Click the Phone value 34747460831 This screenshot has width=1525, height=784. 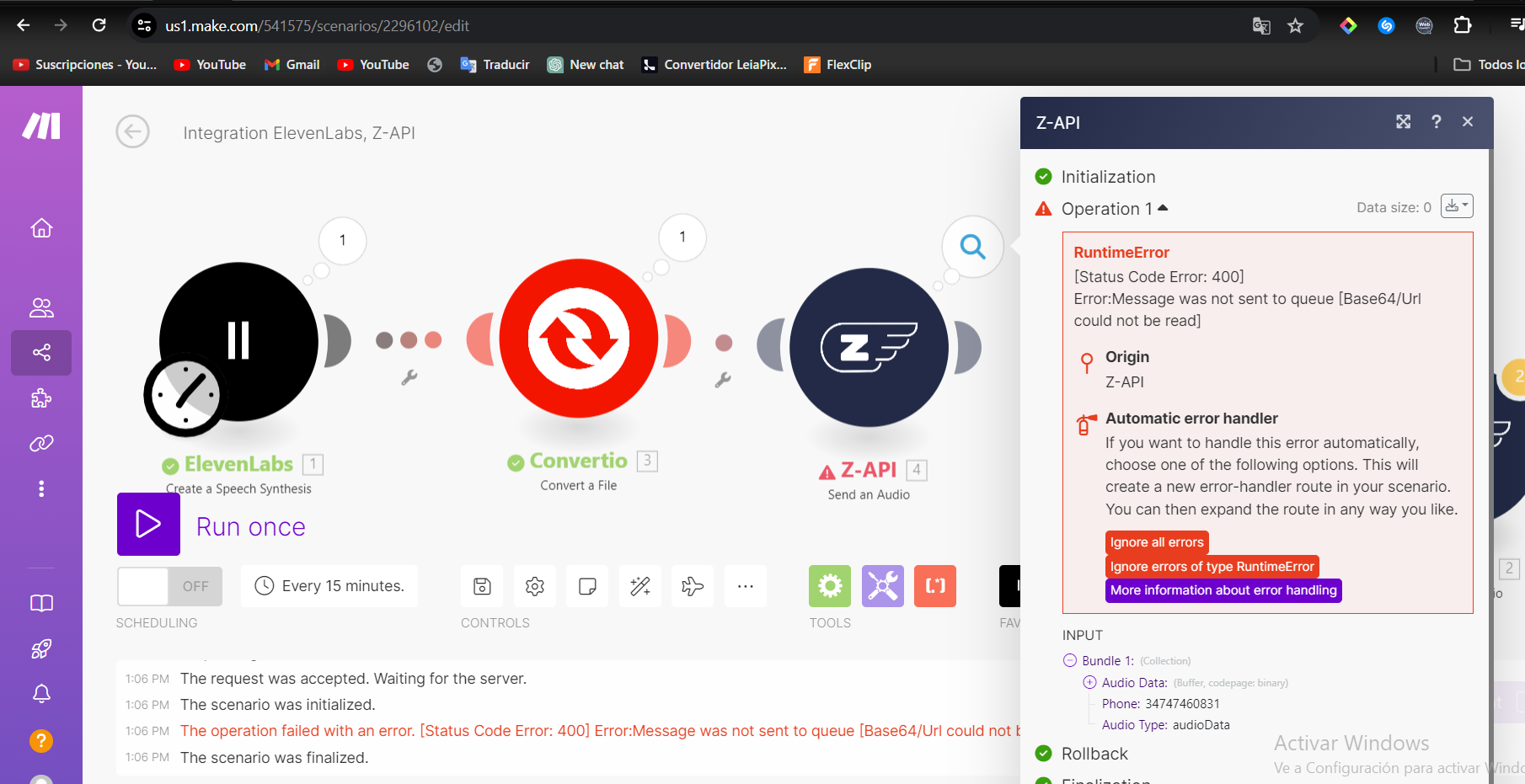[x=1182, y=704]
